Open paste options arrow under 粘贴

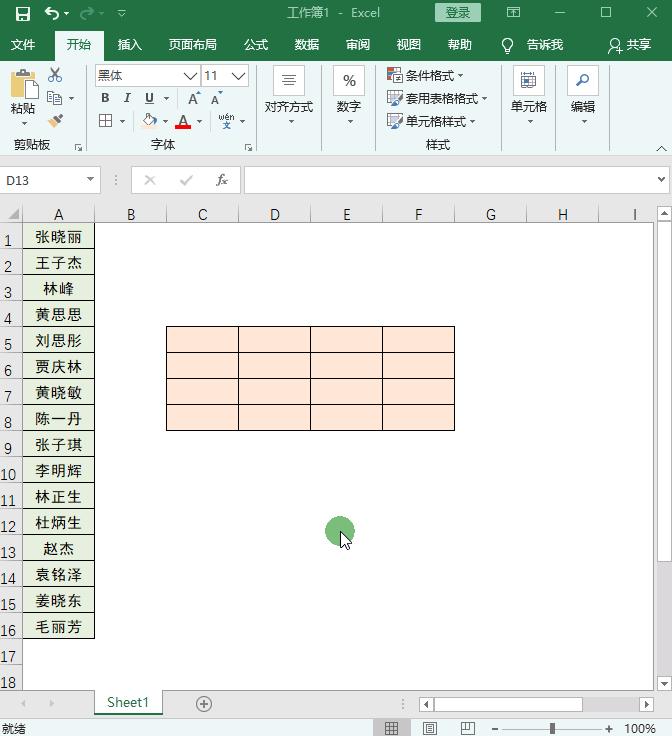(24, 123)
